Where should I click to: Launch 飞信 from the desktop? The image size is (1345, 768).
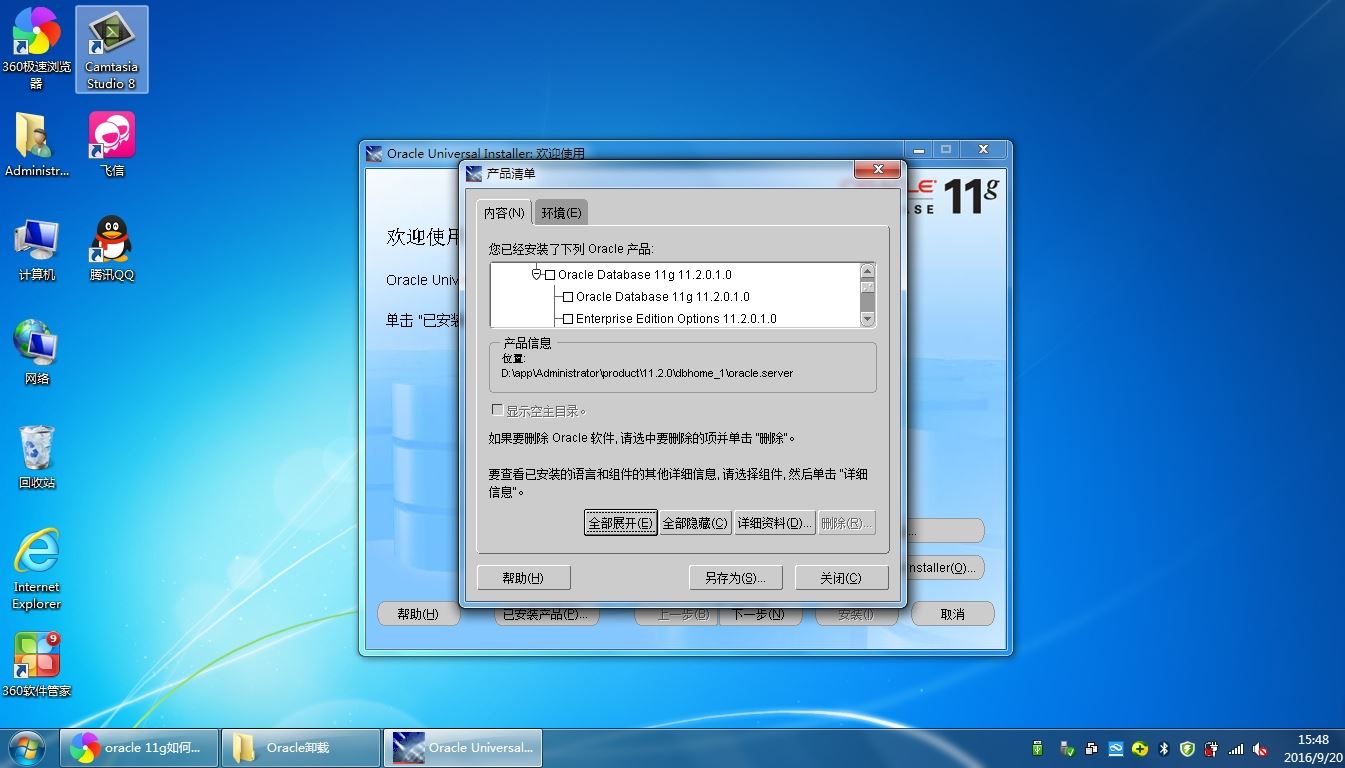coord(112,144)
